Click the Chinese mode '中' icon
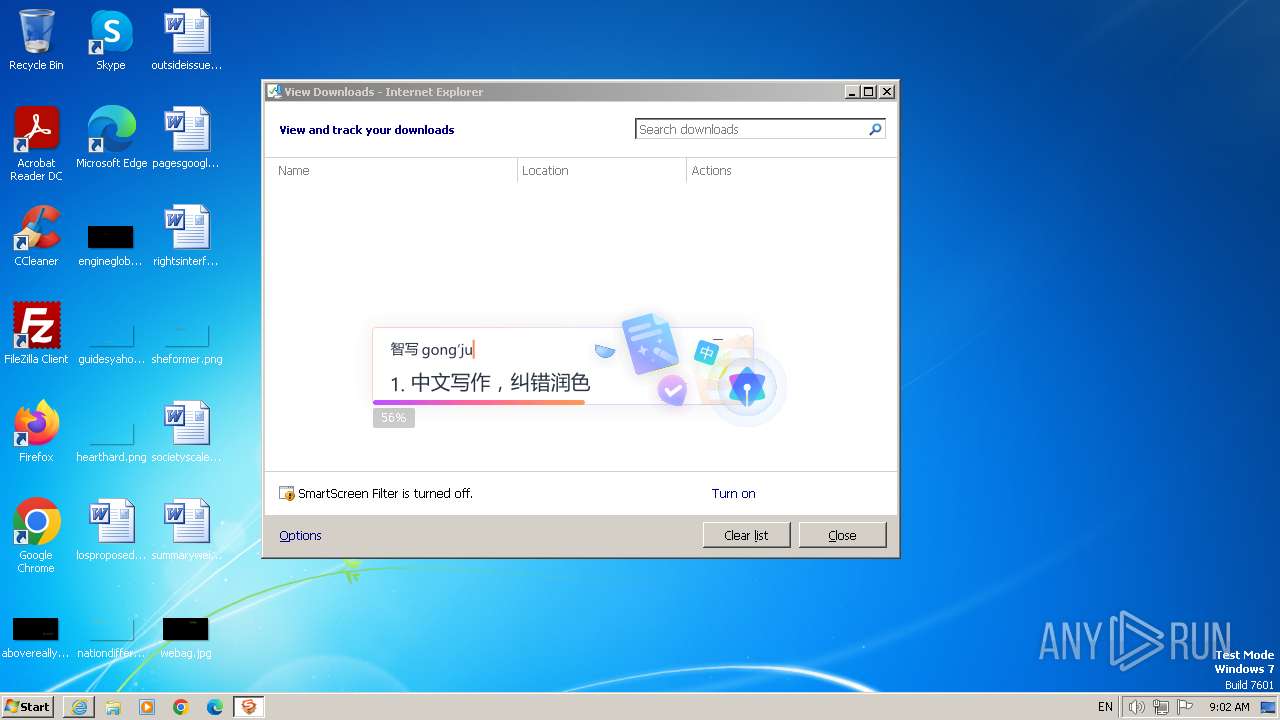The height and width of the screenshot is (720, 1280). point(707,353)
